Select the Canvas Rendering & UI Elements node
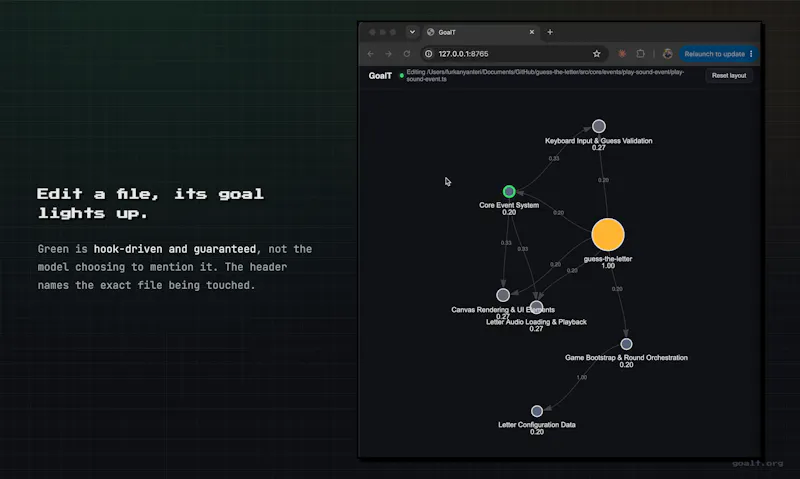This screenshot has height=479, width=800. pyautogui.click(x=503, y=295)
